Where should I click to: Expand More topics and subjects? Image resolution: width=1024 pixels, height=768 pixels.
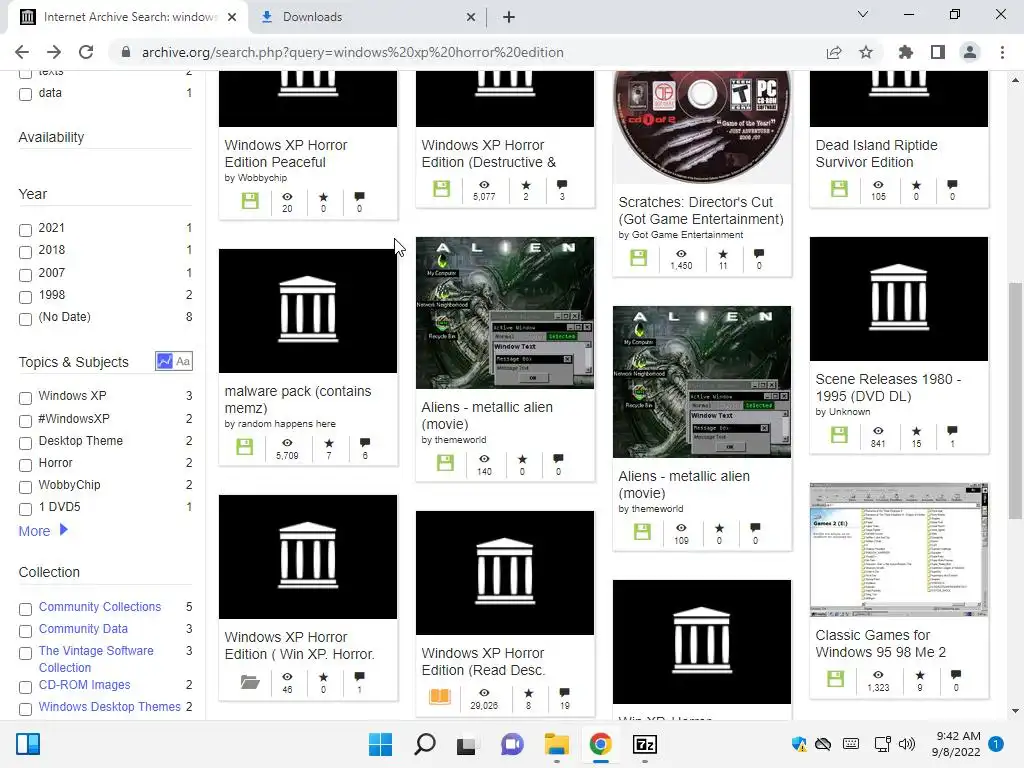point(43,531)
